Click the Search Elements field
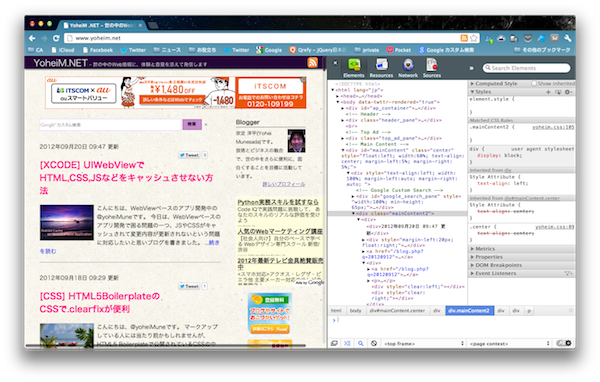Screen dimensions: 600x382 click(x=527, y=68)
